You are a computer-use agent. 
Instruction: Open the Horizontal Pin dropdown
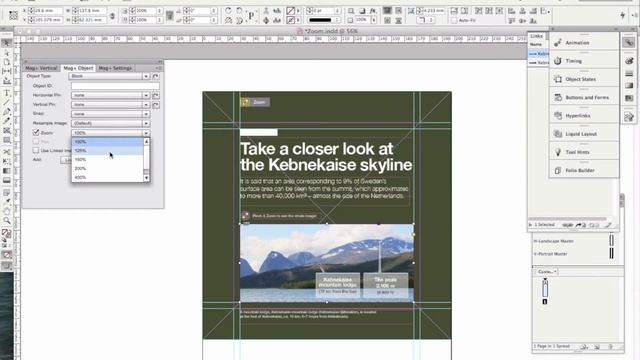[x=110, y=95]
